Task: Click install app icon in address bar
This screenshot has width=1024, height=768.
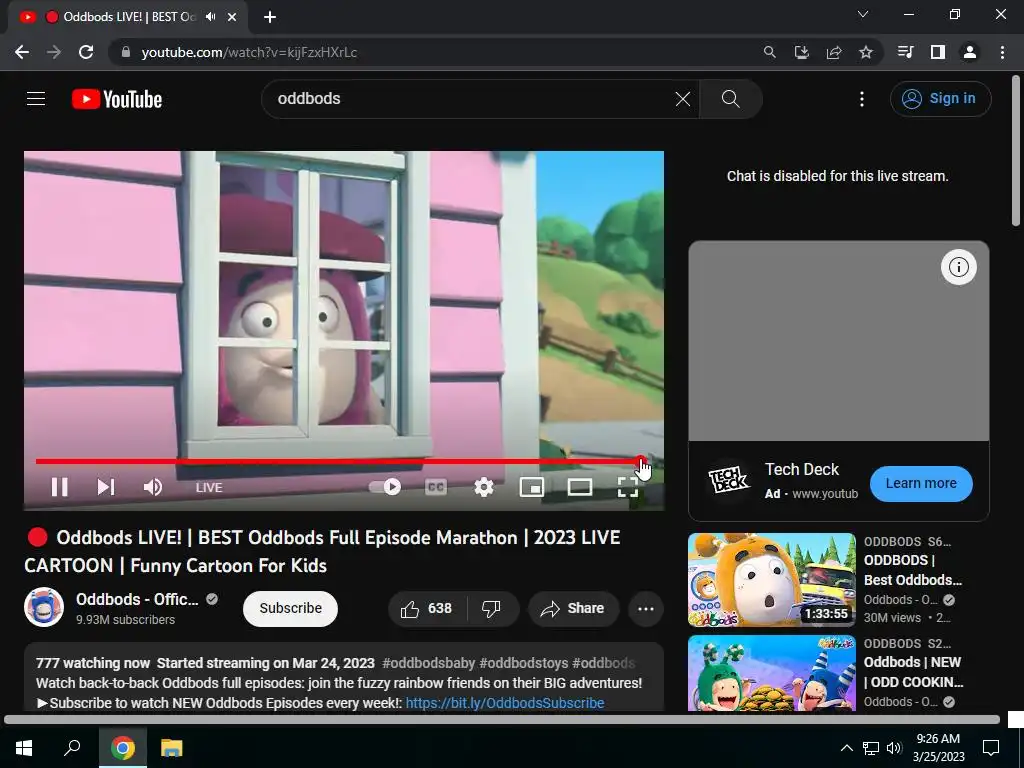Action: (802, 52)
